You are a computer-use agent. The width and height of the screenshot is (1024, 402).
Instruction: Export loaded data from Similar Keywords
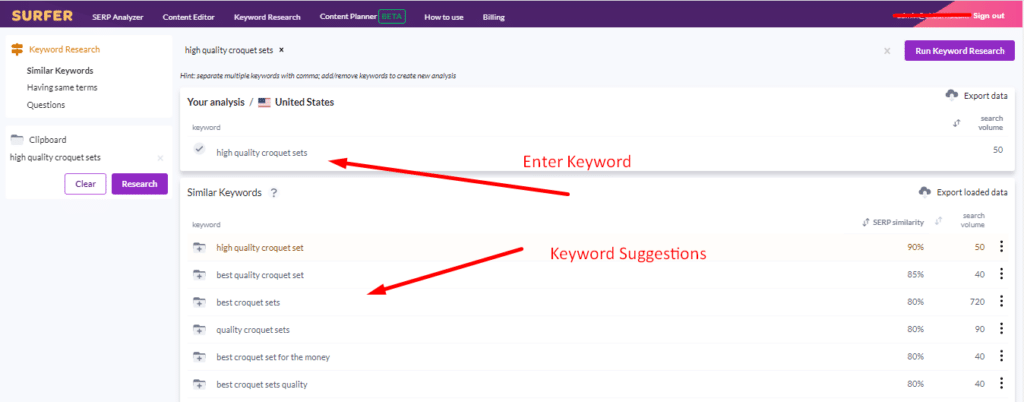pyautogui.click(x=963, y=193)
